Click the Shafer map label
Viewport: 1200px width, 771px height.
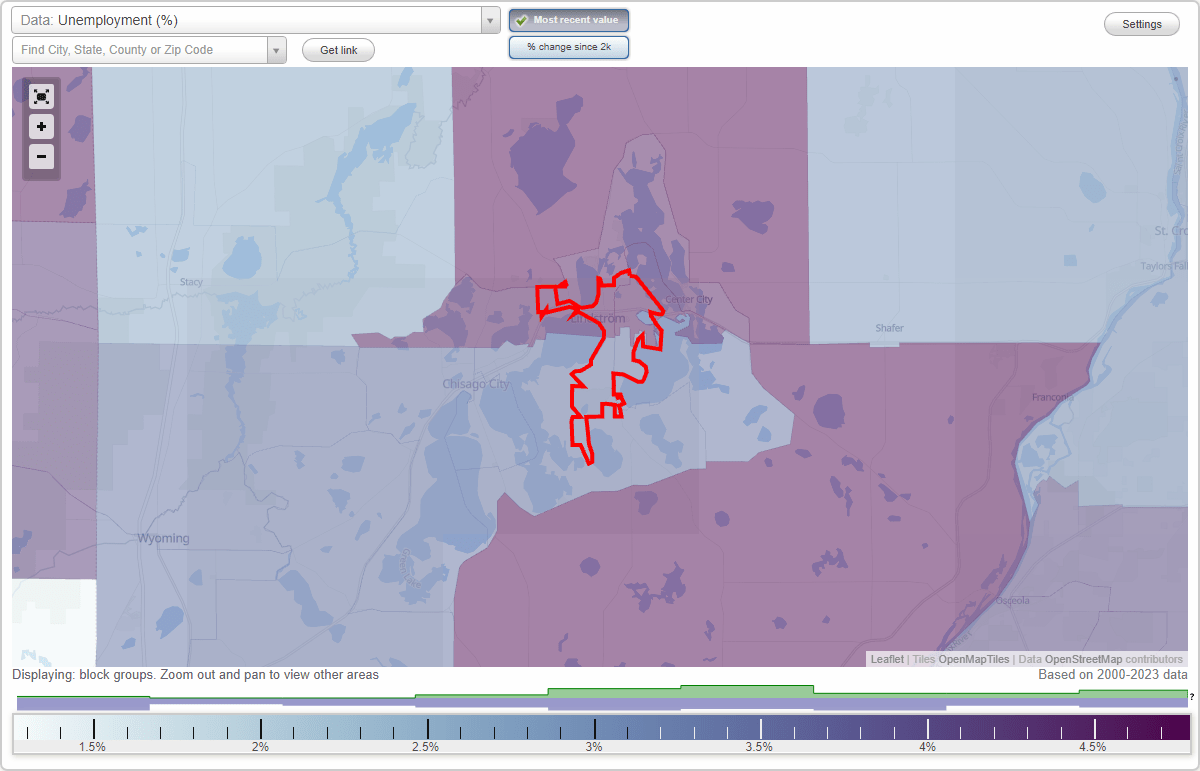889,328
